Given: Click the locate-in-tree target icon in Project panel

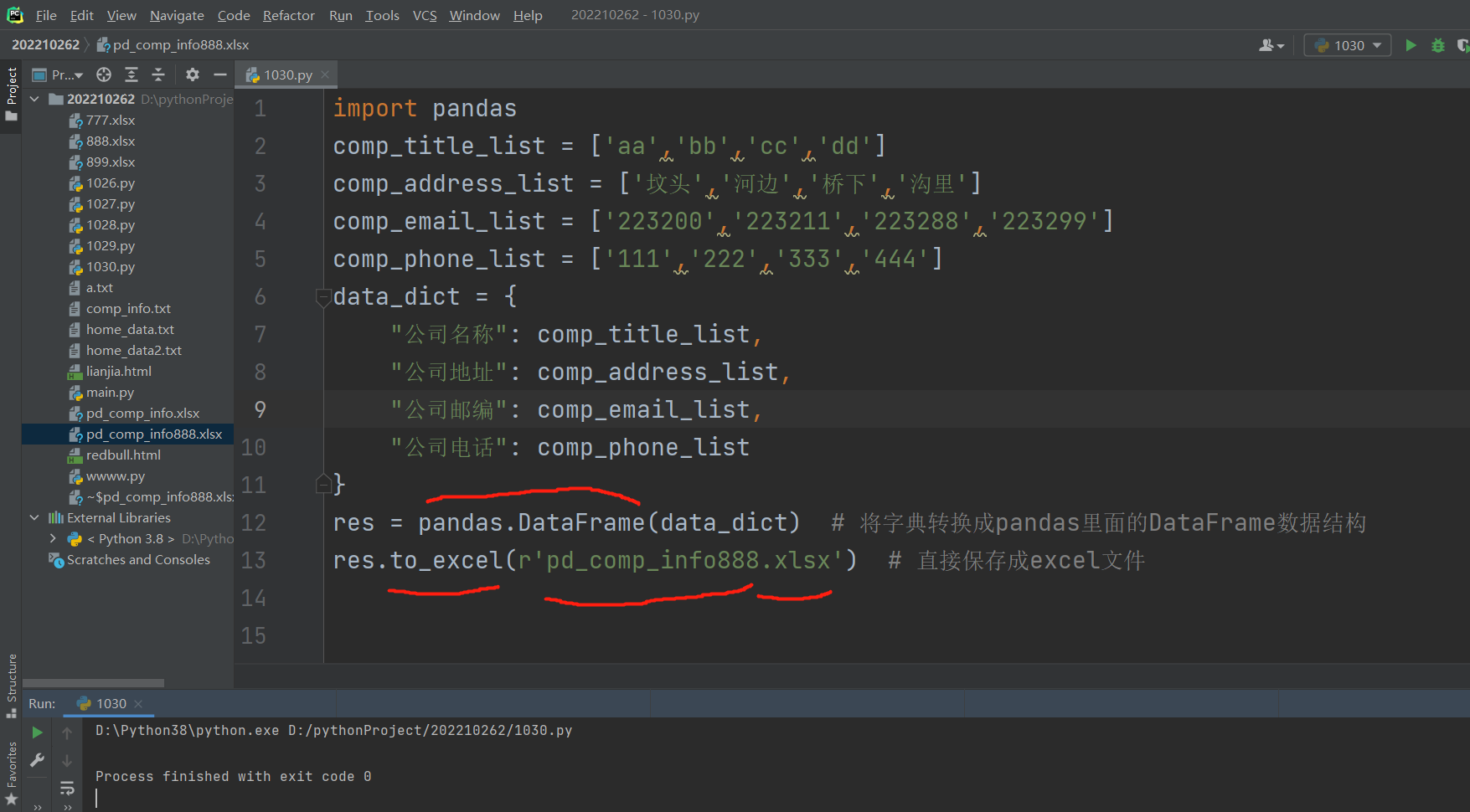Looking at the screenshot, I should point(104,75).
